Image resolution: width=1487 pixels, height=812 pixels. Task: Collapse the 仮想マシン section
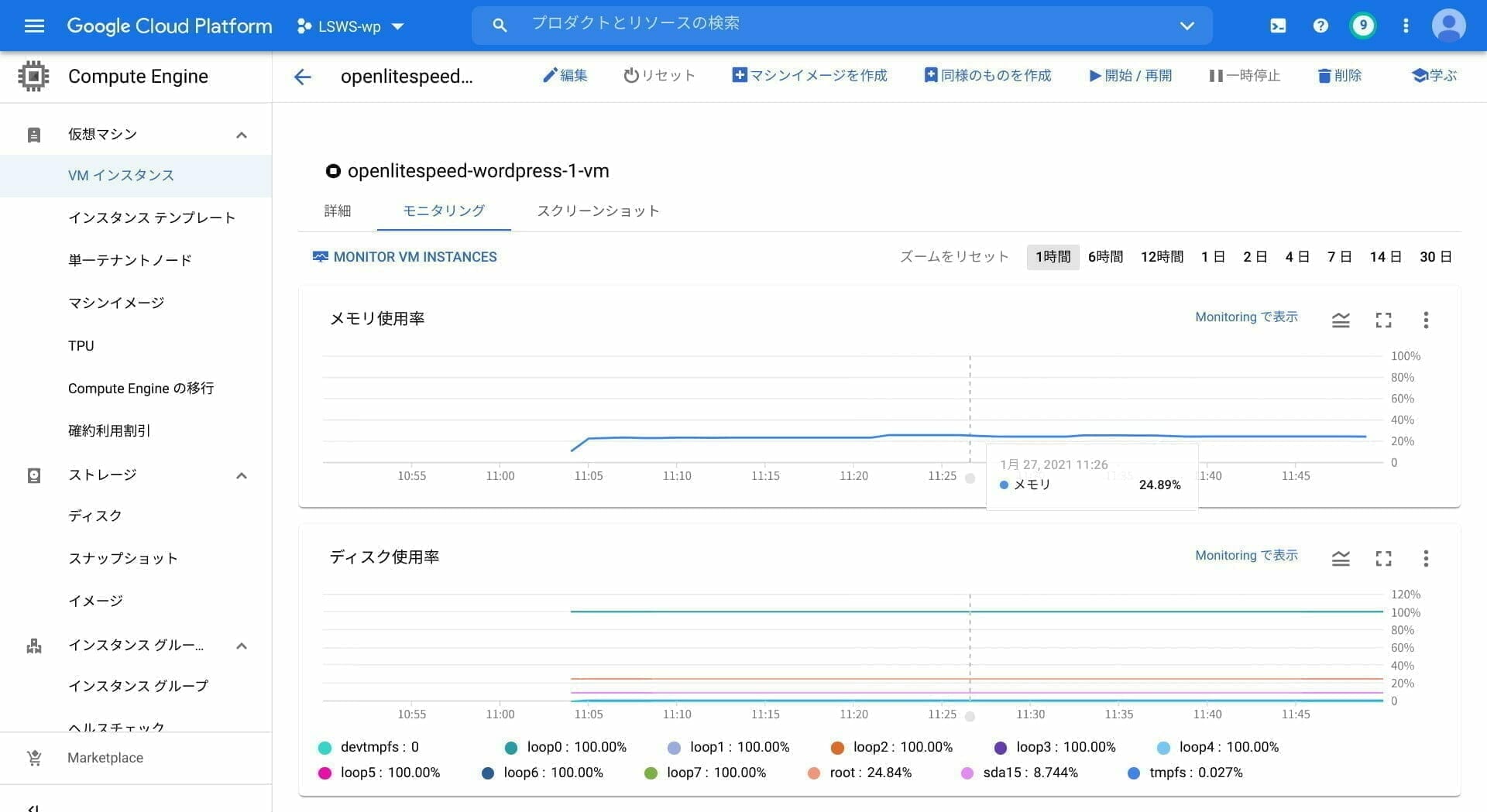click(242, 135)
